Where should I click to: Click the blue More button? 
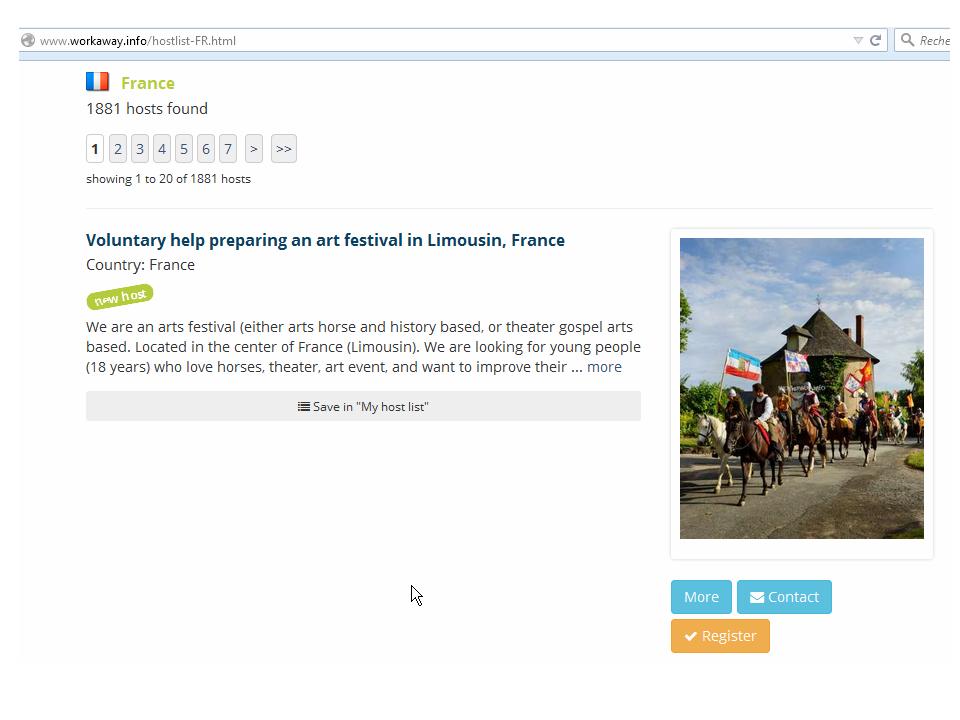(x=702, y=597)
